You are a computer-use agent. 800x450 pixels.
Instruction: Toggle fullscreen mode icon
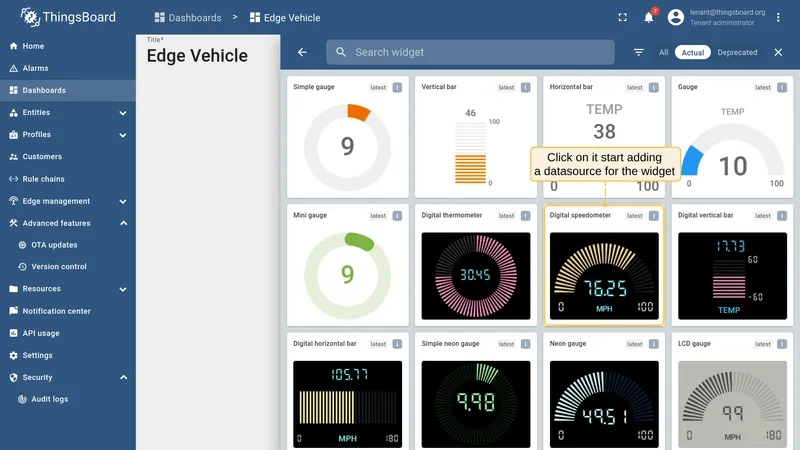coord(622,17)
